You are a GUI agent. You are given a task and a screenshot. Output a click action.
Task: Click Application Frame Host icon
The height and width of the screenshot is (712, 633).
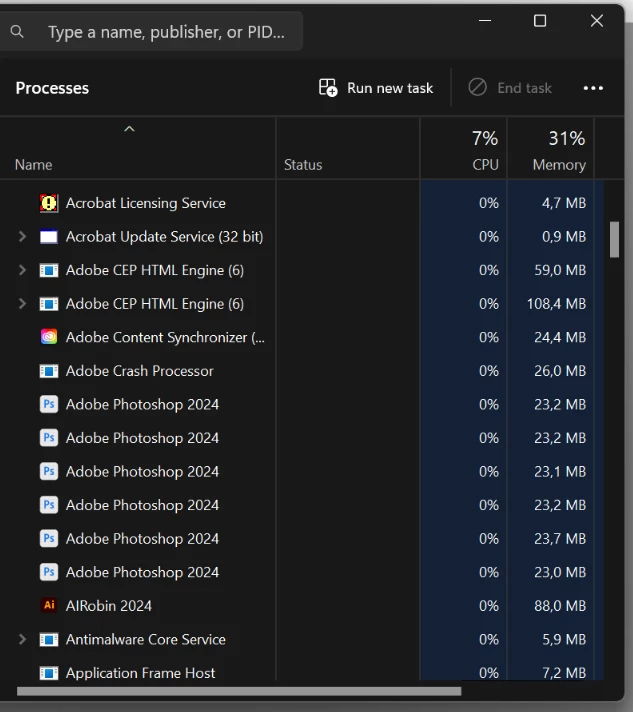pos(49,673)
